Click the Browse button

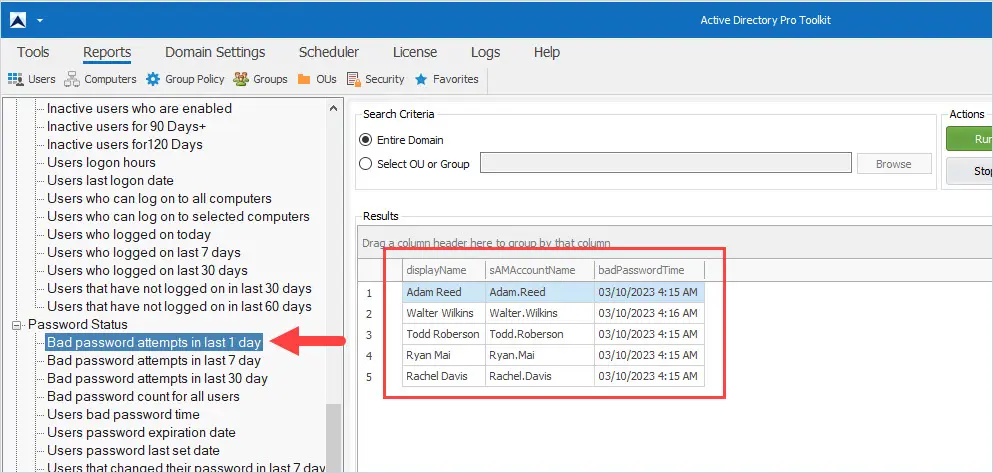894,163
